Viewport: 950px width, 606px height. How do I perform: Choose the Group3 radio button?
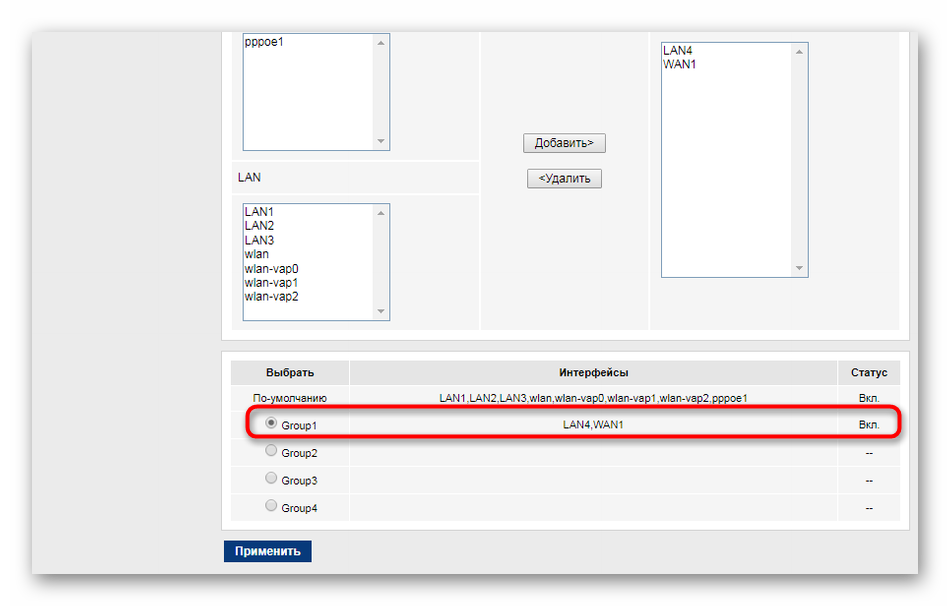pyautogui.click(x=271, y=478)
